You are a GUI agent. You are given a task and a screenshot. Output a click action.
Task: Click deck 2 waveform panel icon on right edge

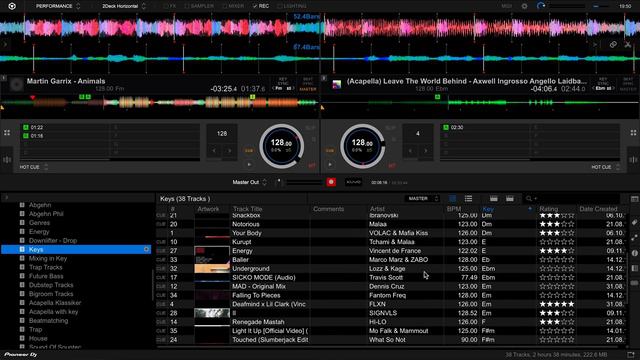[x=633, y=160]
